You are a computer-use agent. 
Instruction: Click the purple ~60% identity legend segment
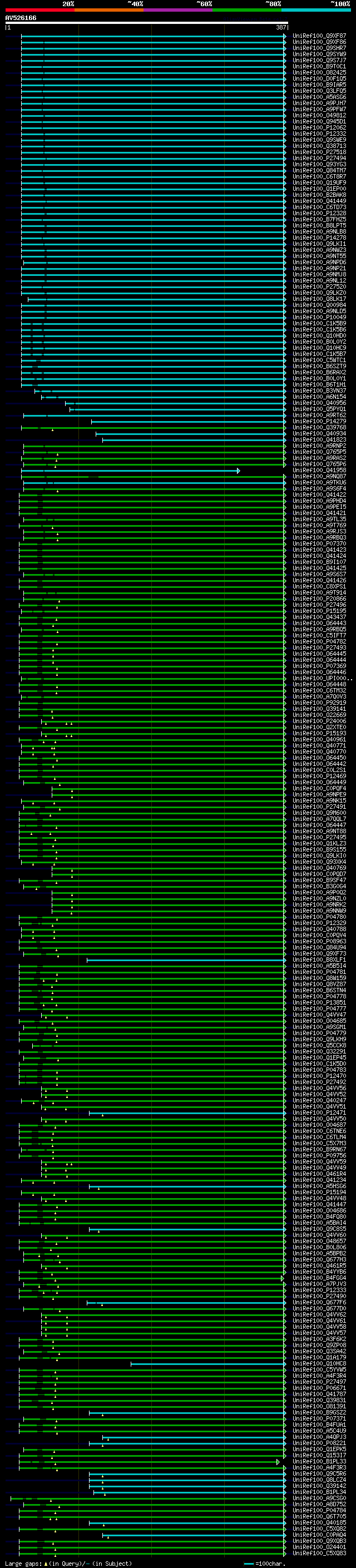pos(179,10)
